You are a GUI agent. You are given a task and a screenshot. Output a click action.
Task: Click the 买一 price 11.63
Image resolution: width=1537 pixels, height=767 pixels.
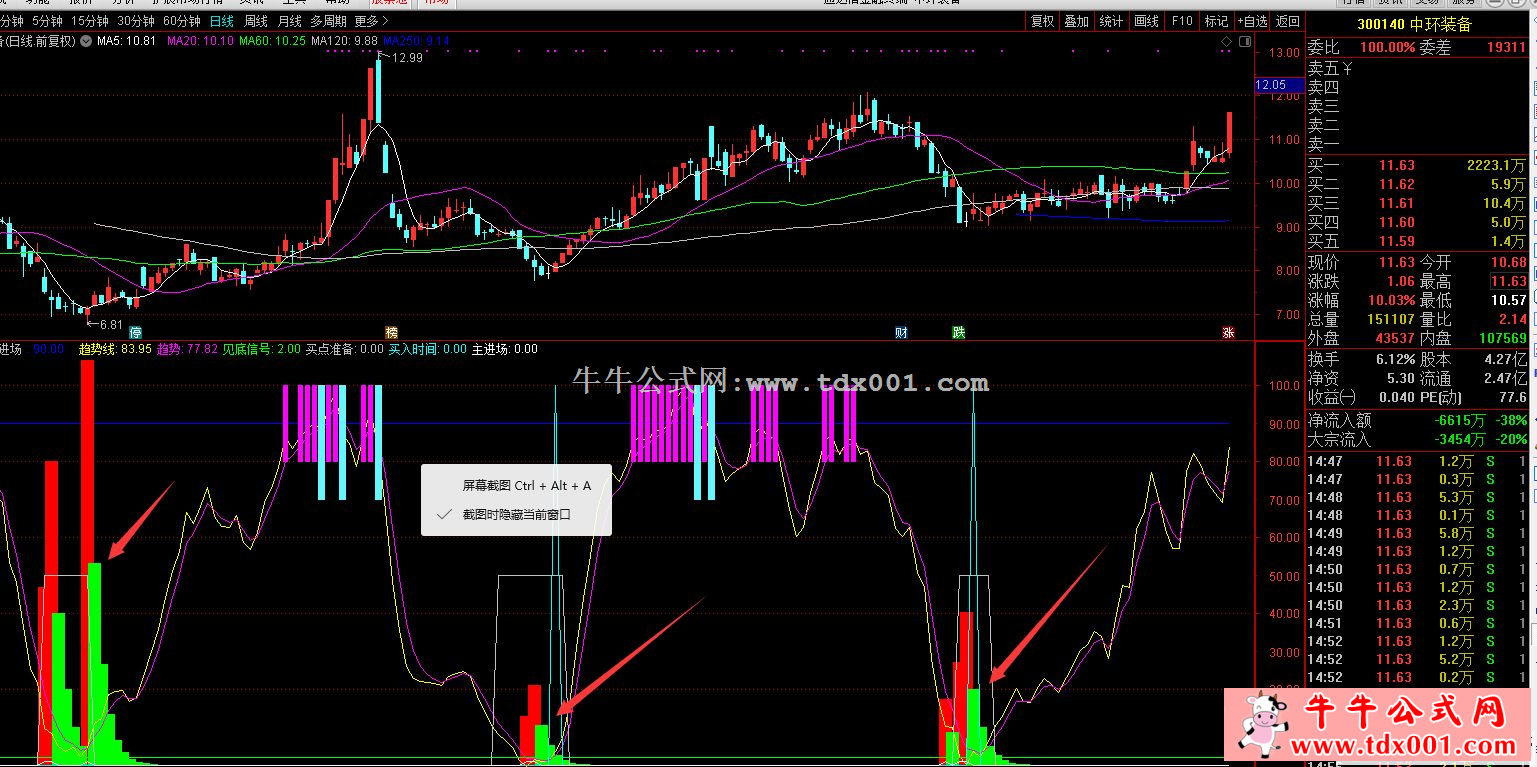click(1397, 165)
